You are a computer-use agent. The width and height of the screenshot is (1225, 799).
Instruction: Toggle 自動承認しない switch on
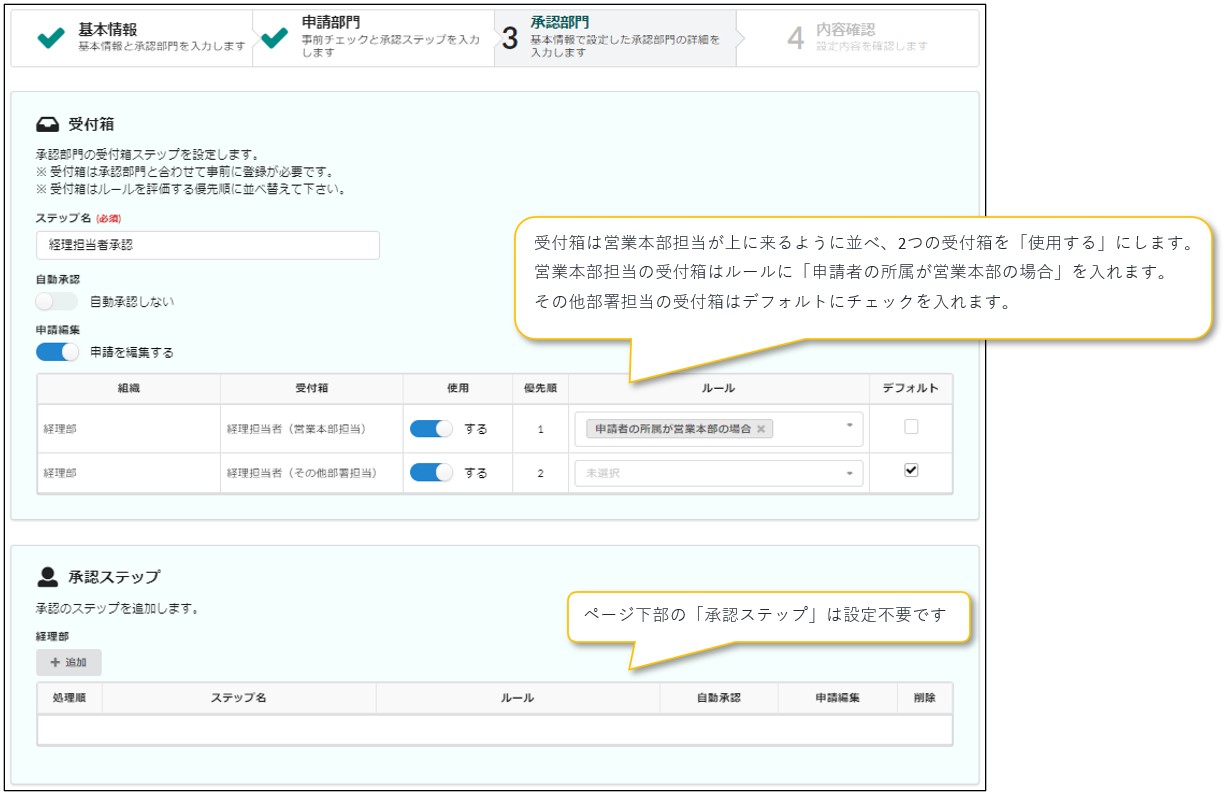pos(57,301)
